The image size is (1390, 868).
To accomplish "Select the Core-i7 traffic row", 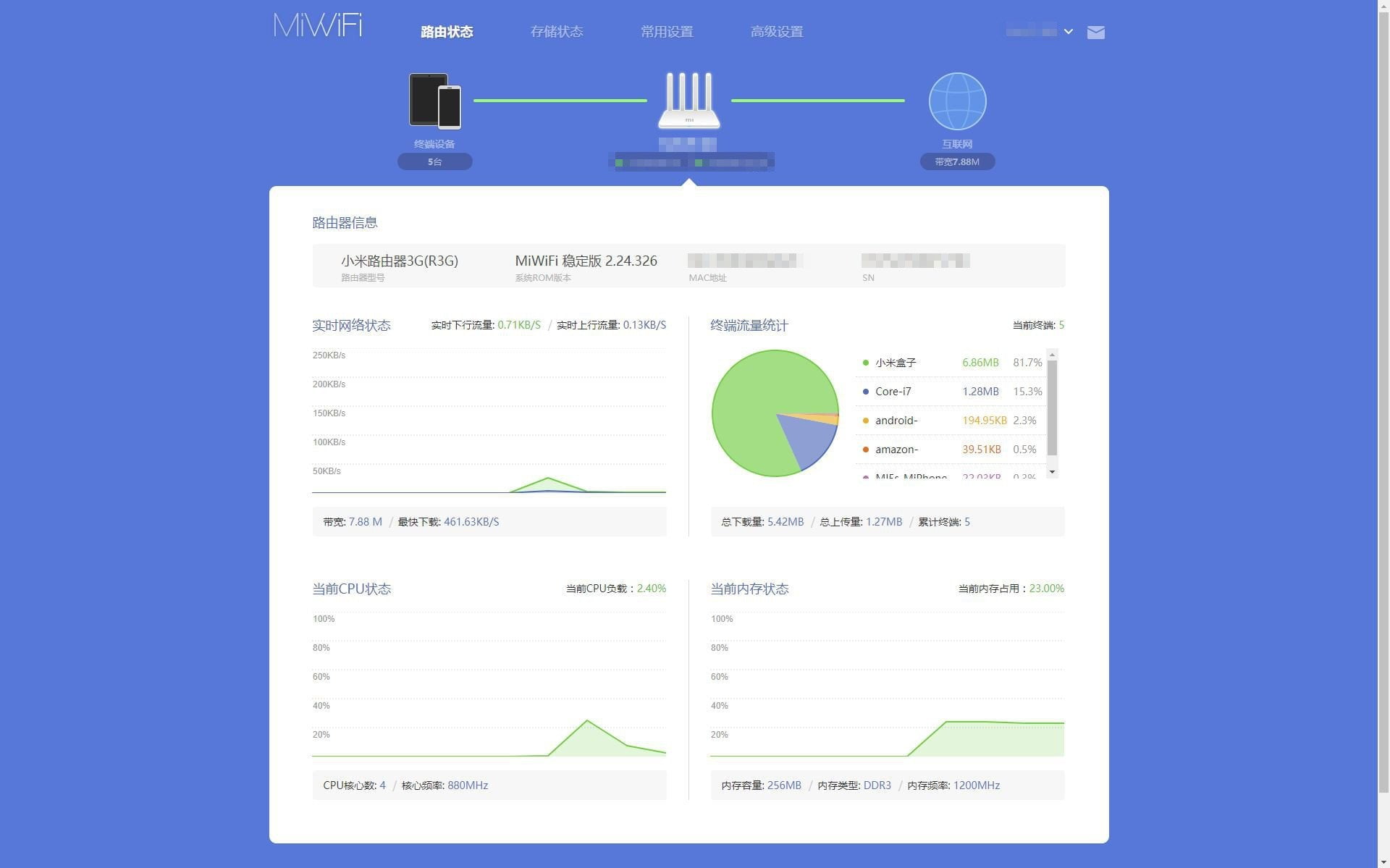I will pyautogui.click(x=951, y=391).
